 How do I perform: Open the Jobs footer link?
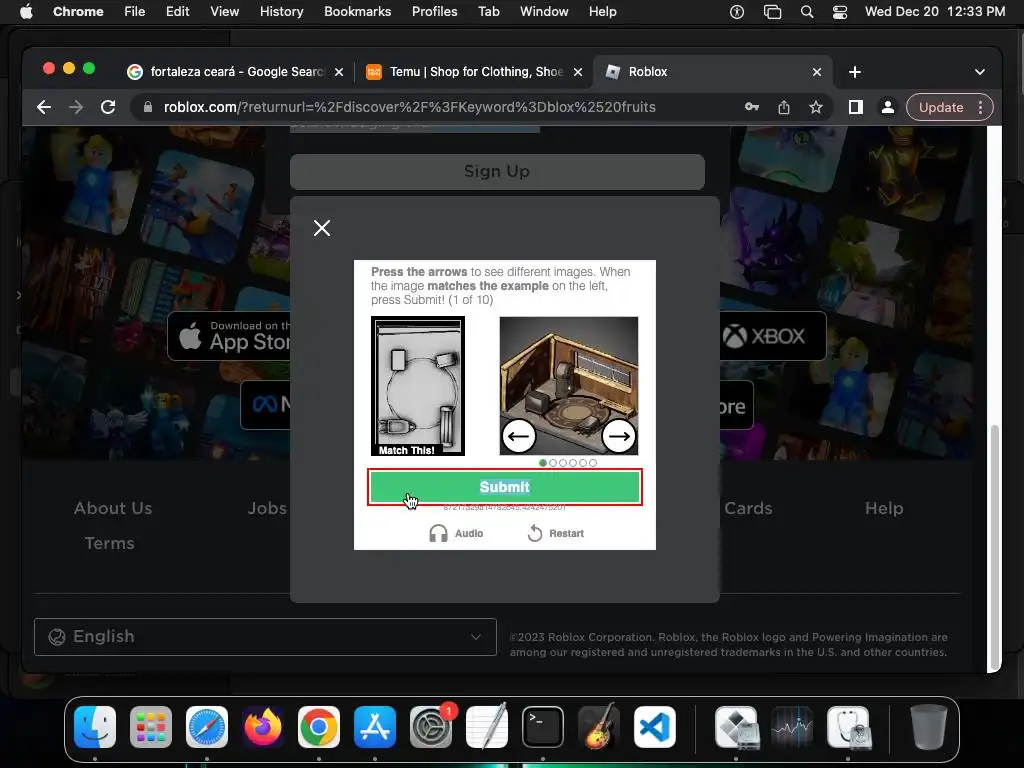(x=267, y=508)
